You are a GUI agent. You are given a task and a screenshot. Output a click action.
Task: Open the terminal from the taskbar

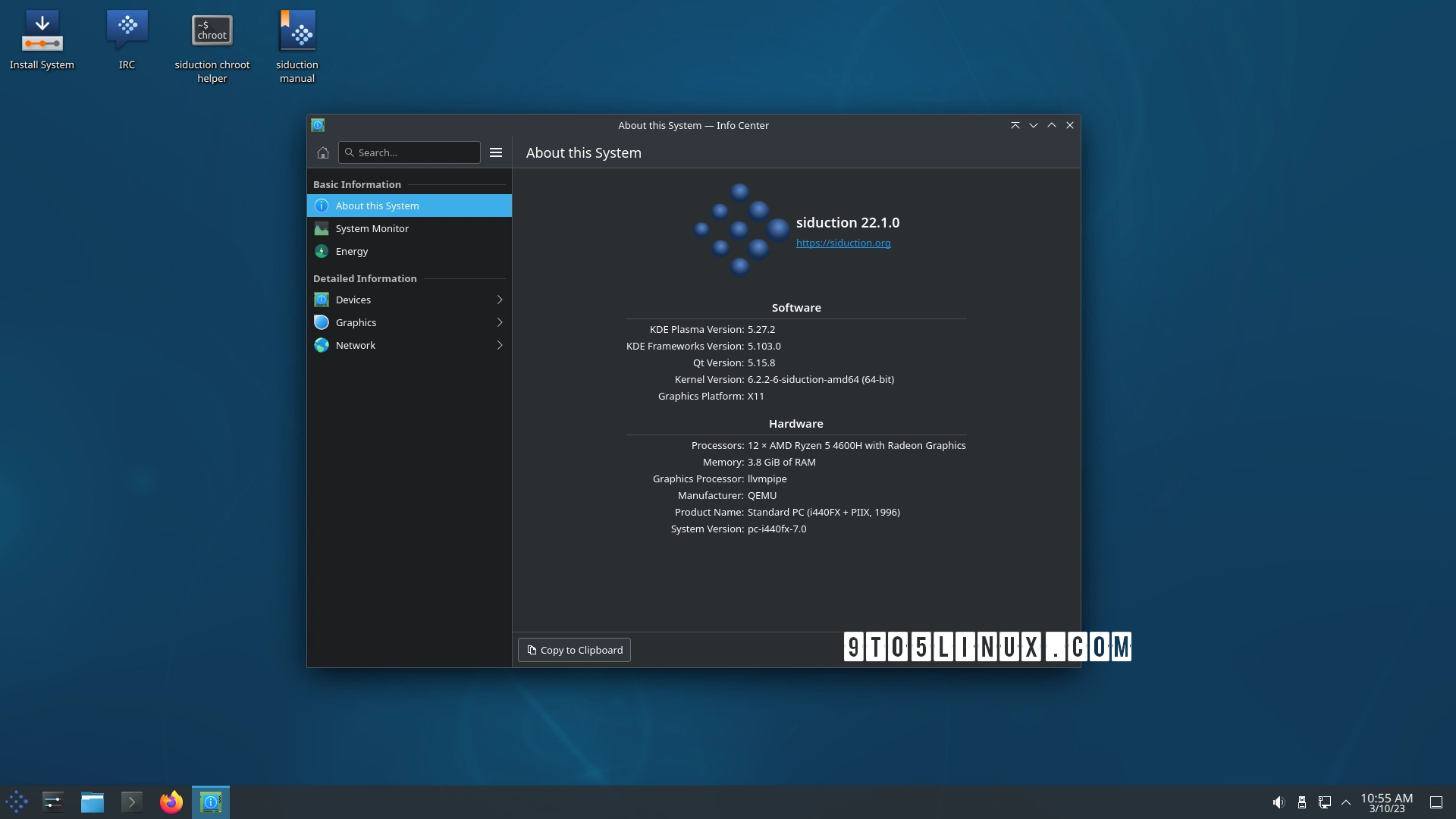[130, 802]
